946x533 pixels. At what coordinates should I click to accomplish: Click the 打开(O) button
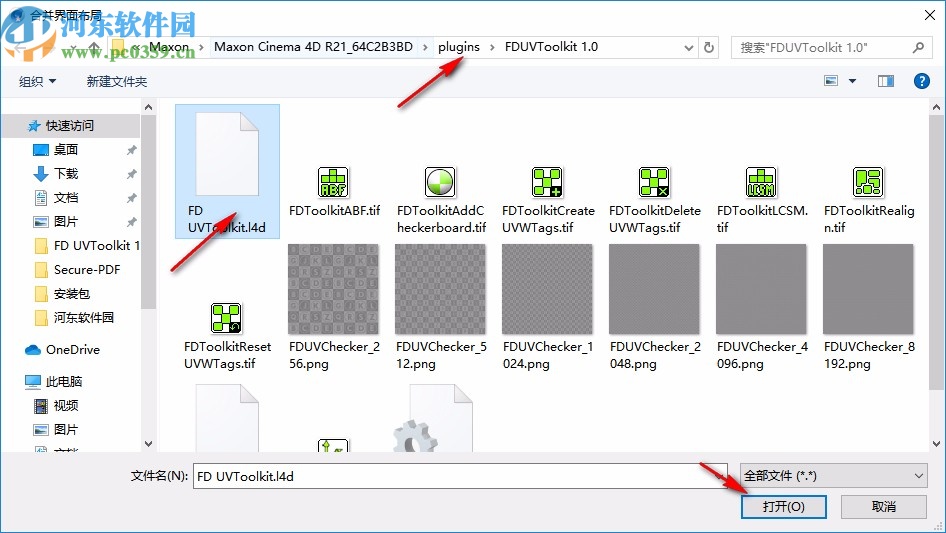pyautogui.click(x=783, y=506)
